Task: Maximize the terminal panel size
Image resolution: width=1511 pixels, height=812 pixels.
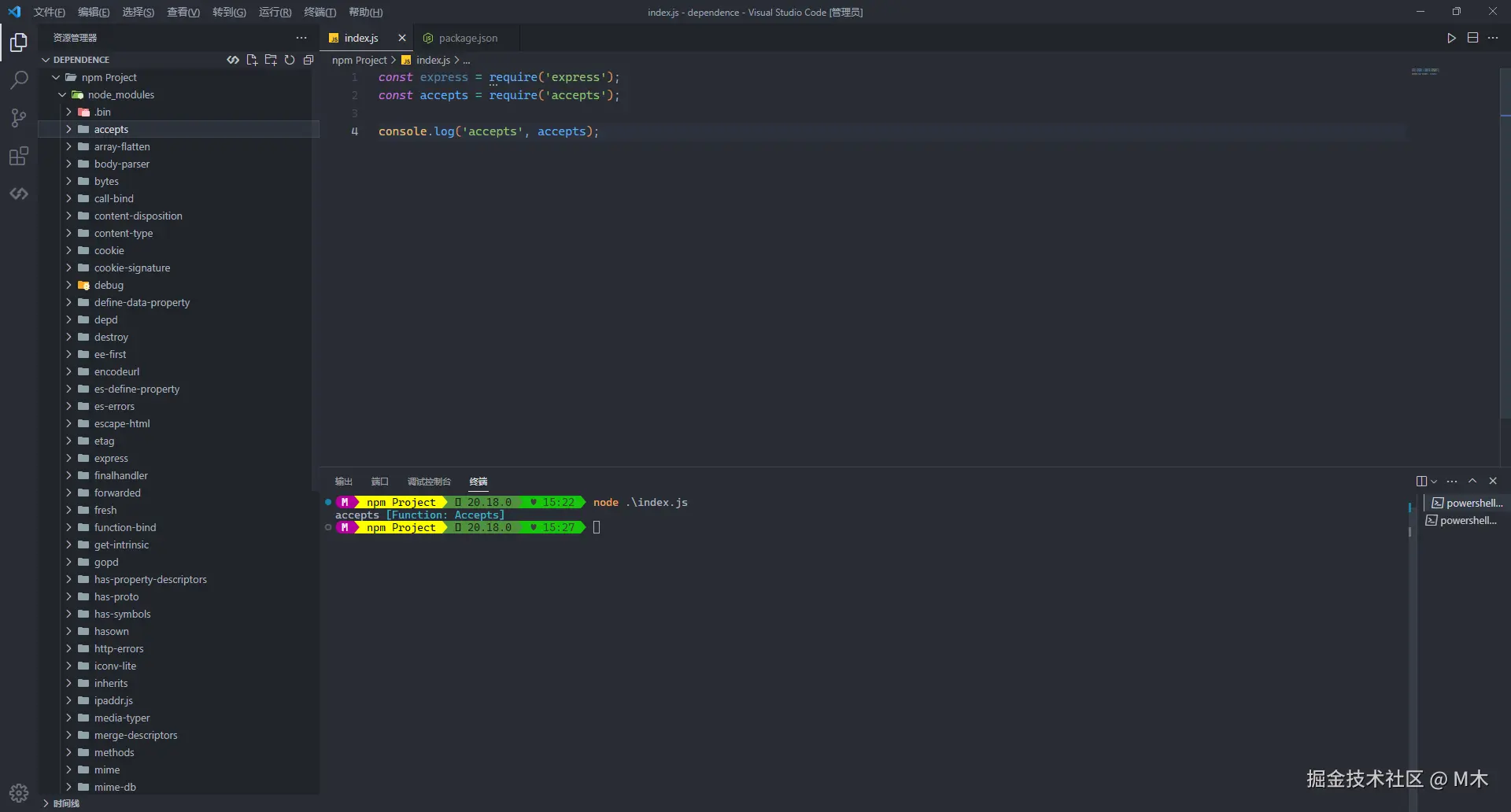Action: click(x=1472, y=482)
